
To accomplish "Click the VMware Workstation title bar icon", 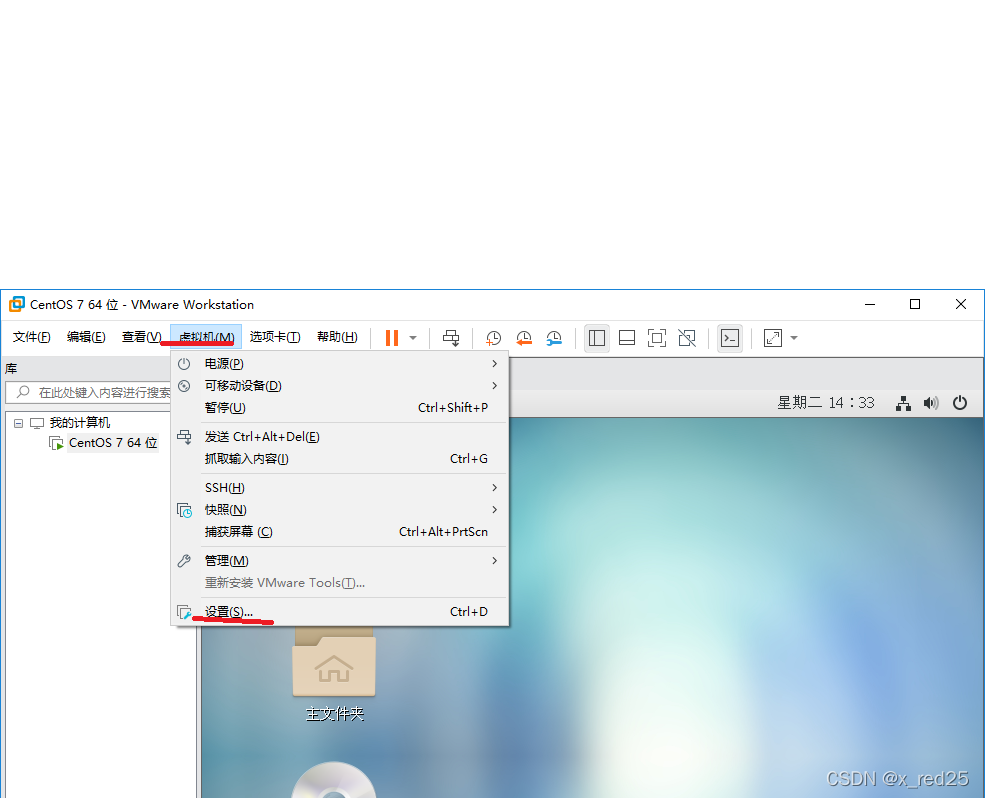I will tap(17, 305).
